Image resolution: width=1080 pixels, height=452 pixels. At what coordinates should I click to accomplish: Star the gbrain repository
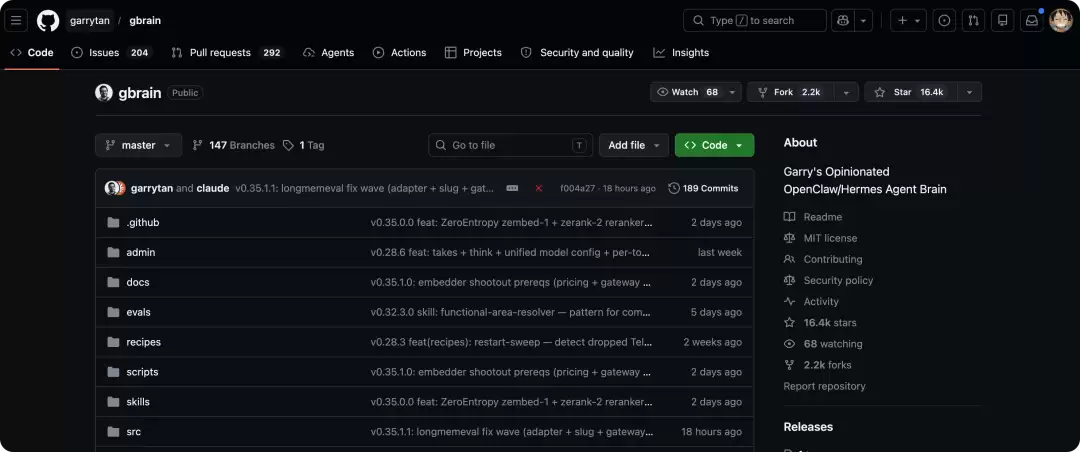pyautogui.click(x=911, y=92)
